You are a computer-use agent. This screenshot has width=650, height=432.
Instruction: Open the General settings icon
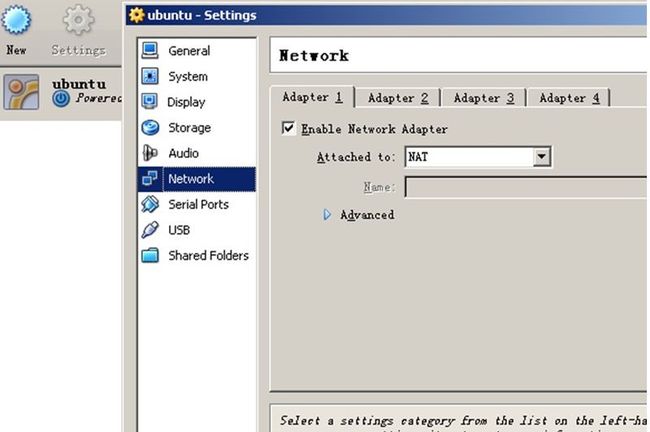point(150,51)
